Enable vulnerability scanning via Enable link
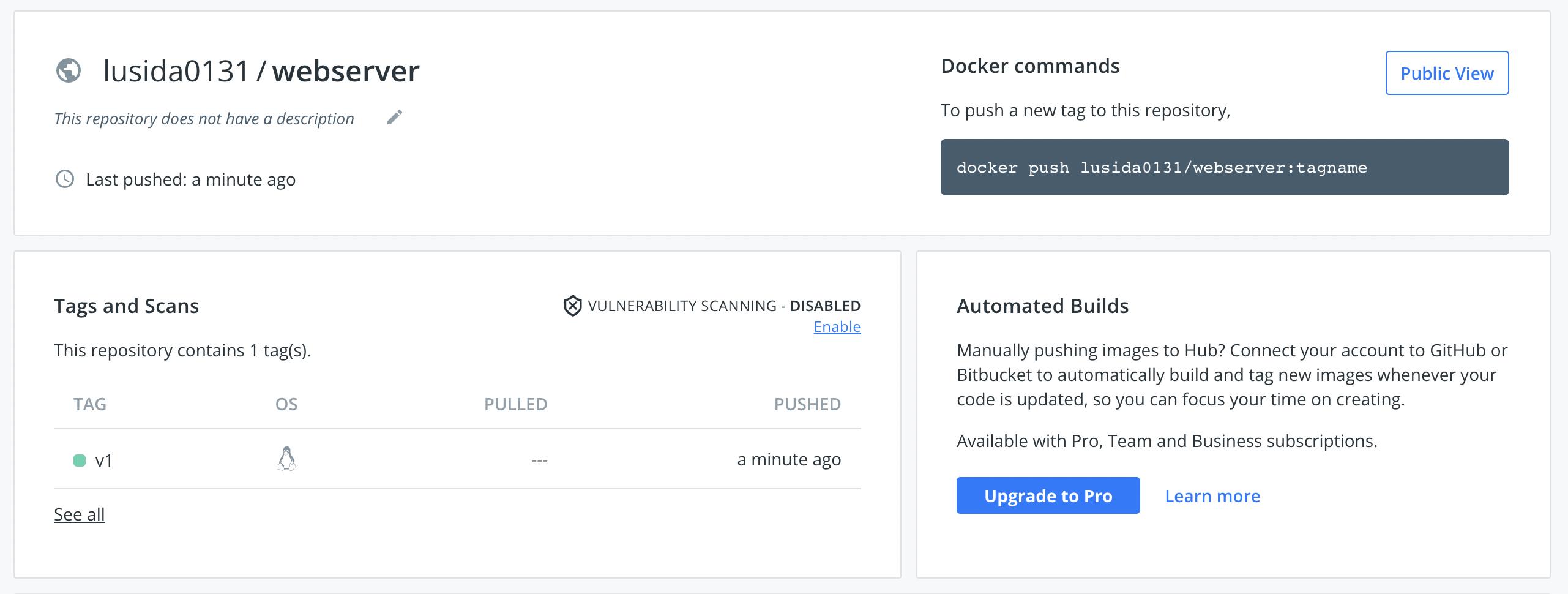The height and width of the screenshot is (594, 1568). tap(837, 327)
